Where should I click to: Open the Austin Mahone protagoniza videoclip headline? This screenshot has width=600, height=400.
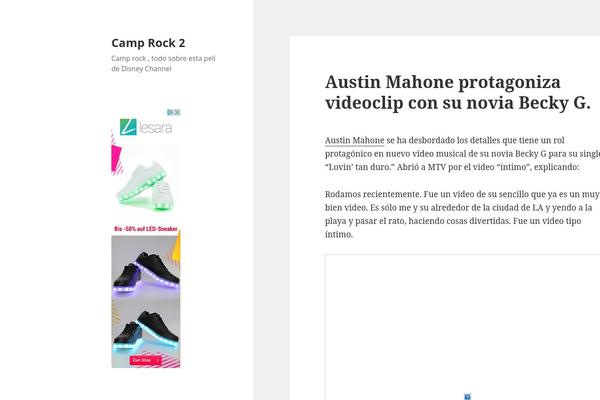pyautogui.click(x=458, y=92)
